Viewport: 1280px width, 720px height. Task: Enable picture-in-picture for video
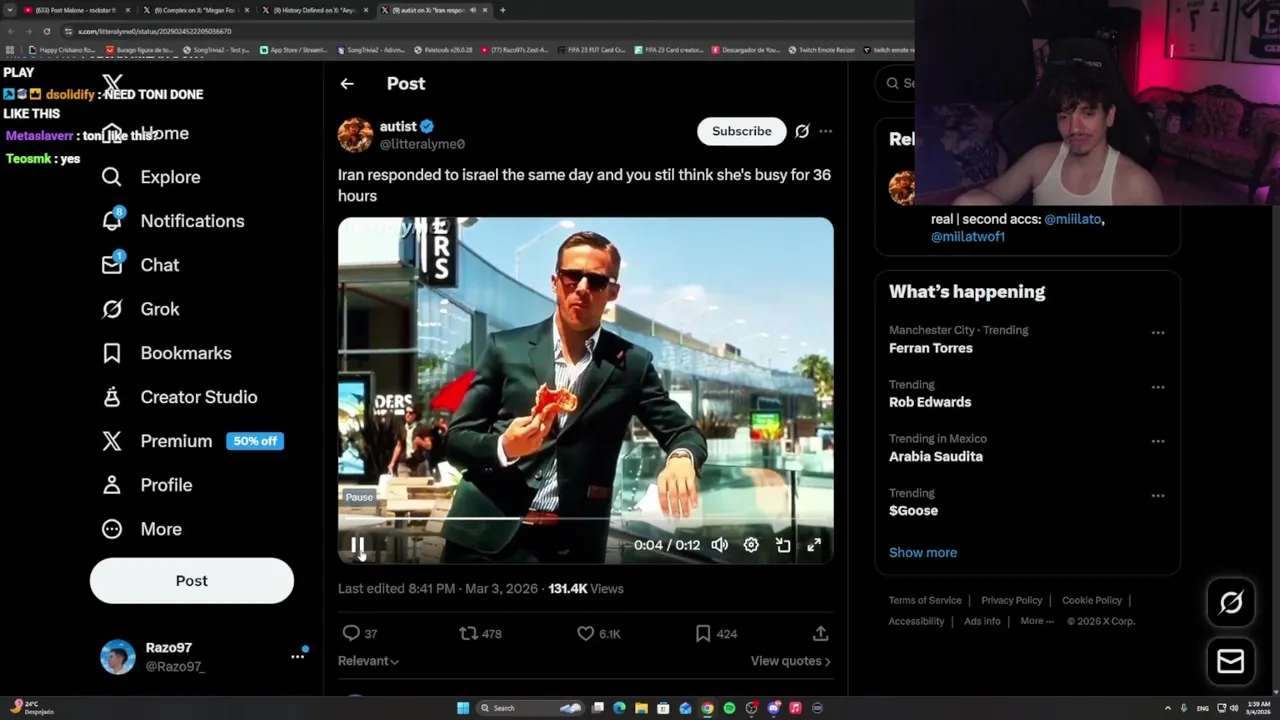[x=783, y=545]
